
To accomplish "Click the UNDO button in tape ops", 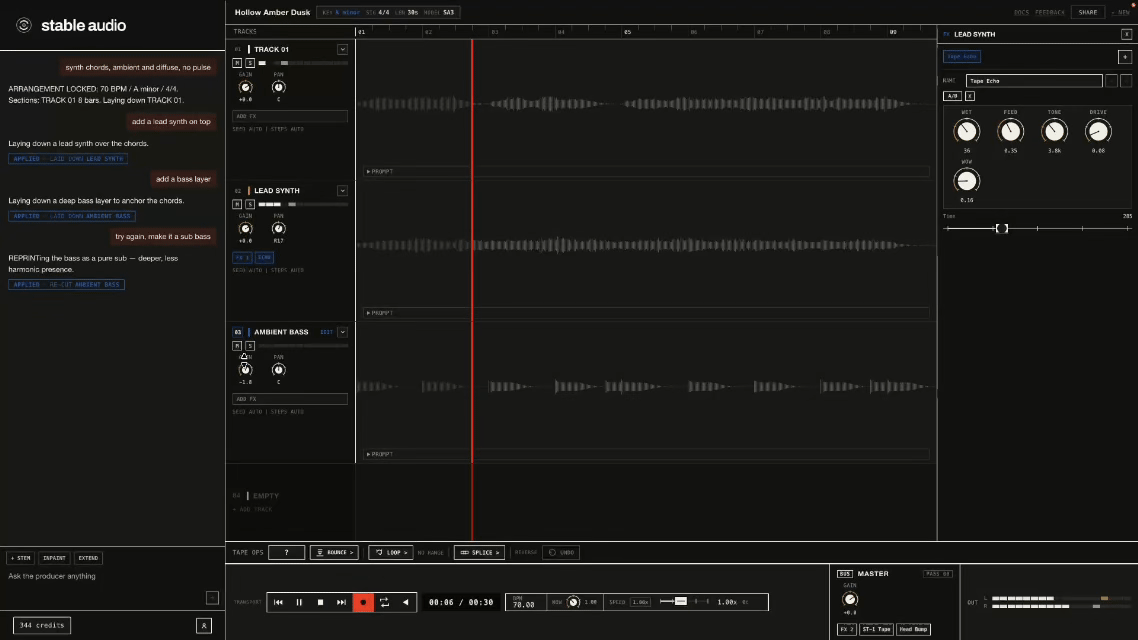I will (562, 553).
